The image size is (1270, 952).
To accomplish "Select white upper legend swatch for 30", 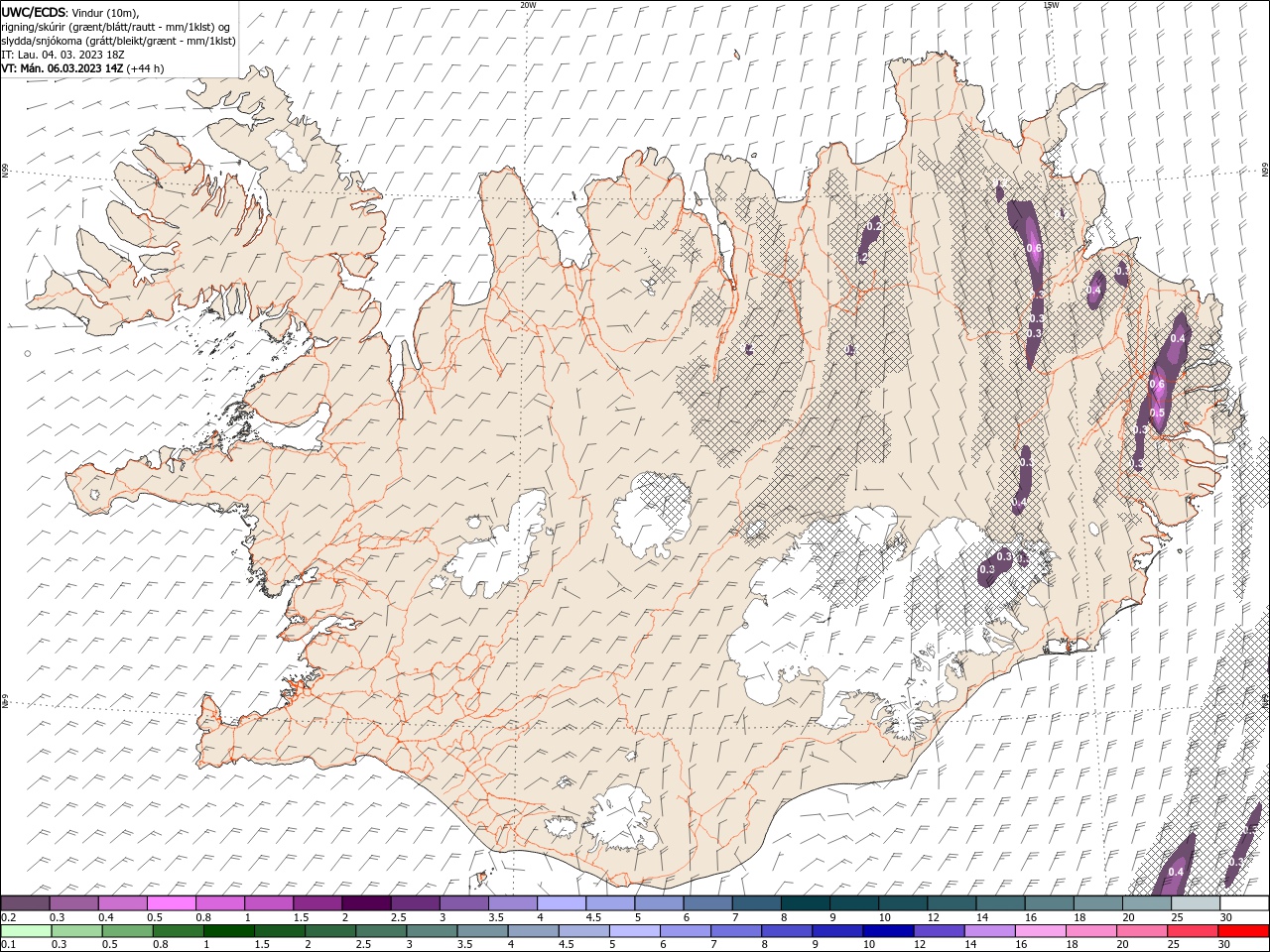I will (x=1244, y=903).
